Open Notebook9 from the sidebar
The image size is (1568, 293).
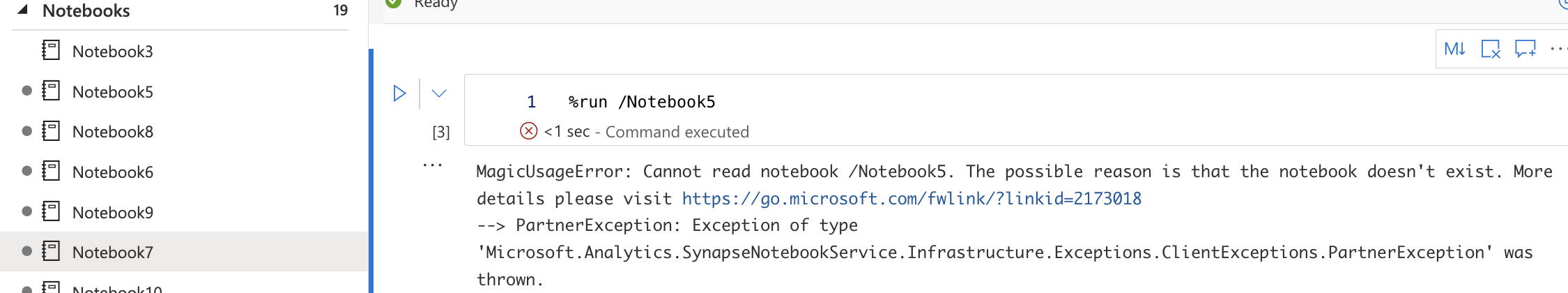112,213
